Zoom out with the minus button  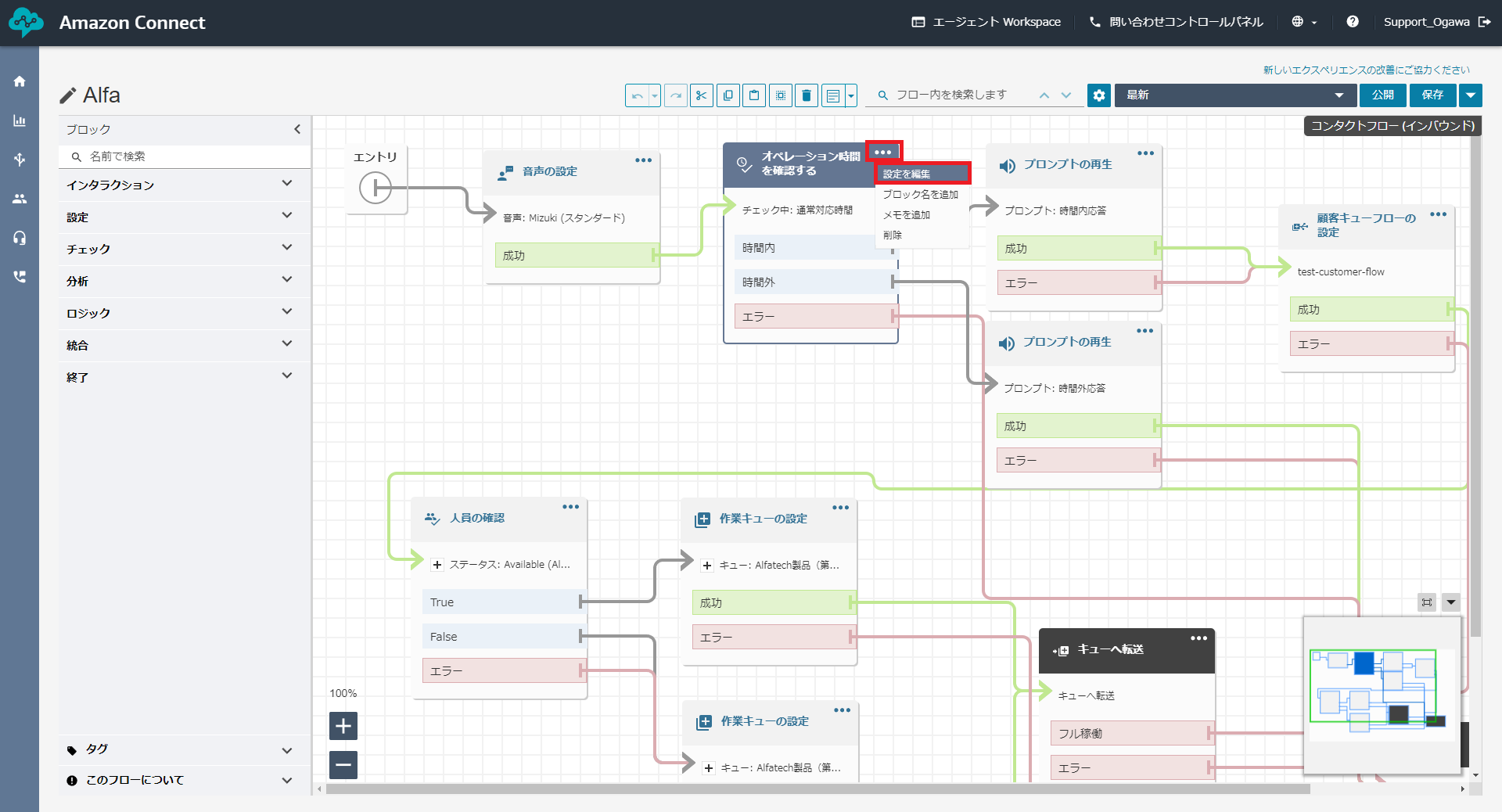[343, 764]
